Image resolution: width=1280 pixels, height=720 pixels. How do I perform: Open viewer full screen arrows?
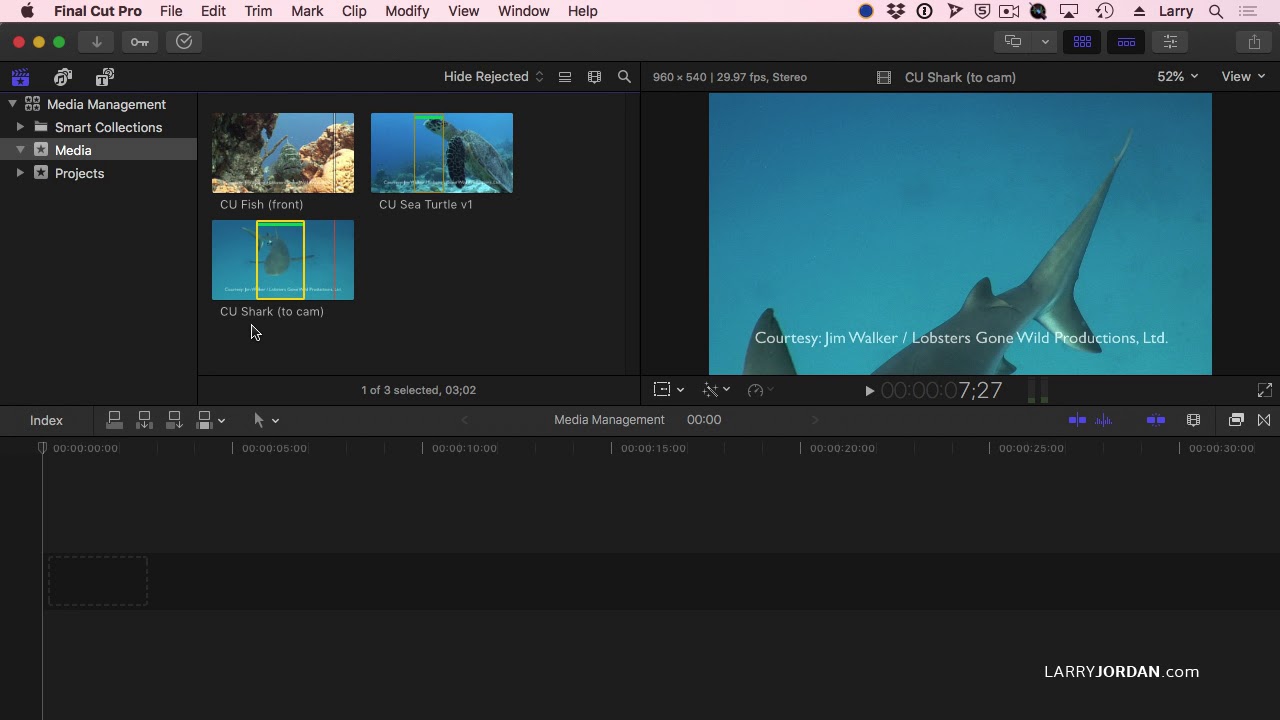tap(1265, 390)
